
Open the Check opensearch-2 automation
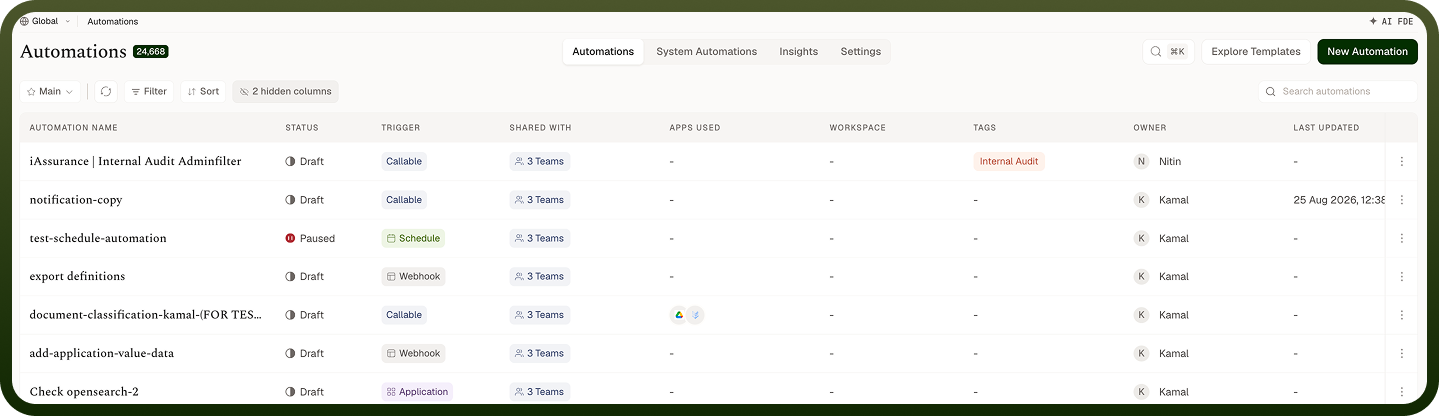(84, 392)
